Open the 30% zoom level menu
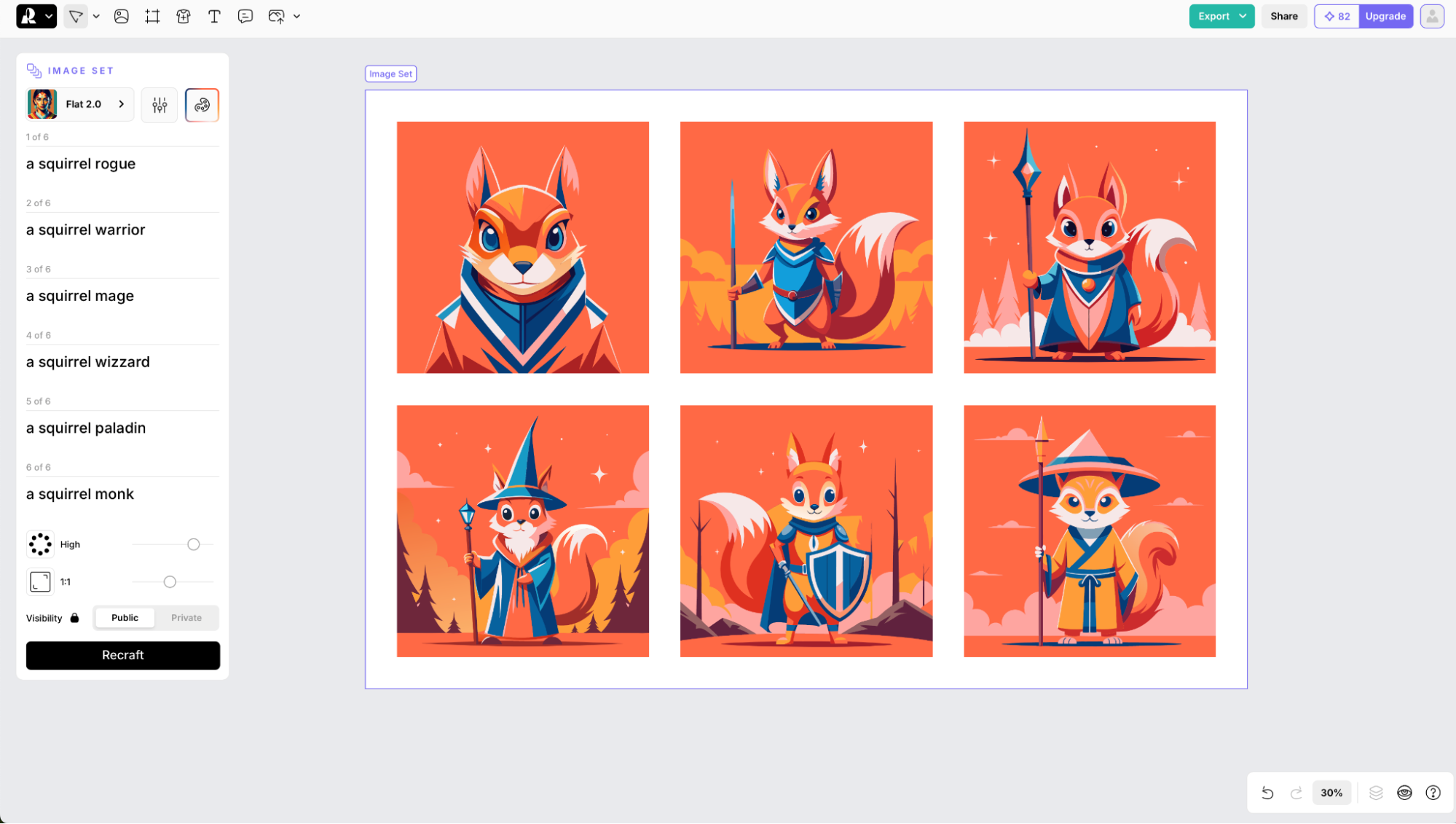 click(1331, 793)
